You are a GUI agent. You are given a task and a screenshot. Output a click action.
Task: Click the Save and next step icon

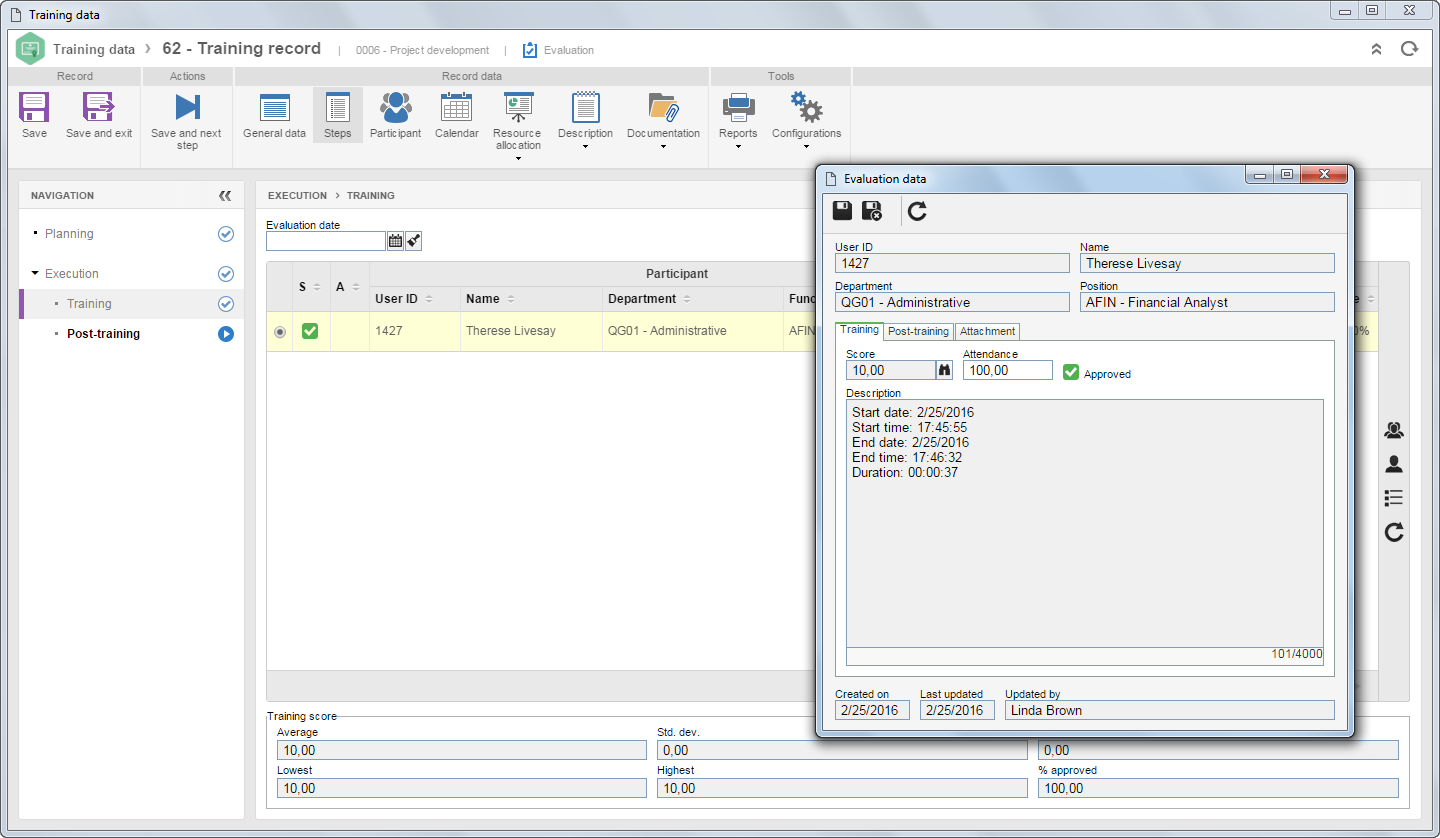pos(187,107)
